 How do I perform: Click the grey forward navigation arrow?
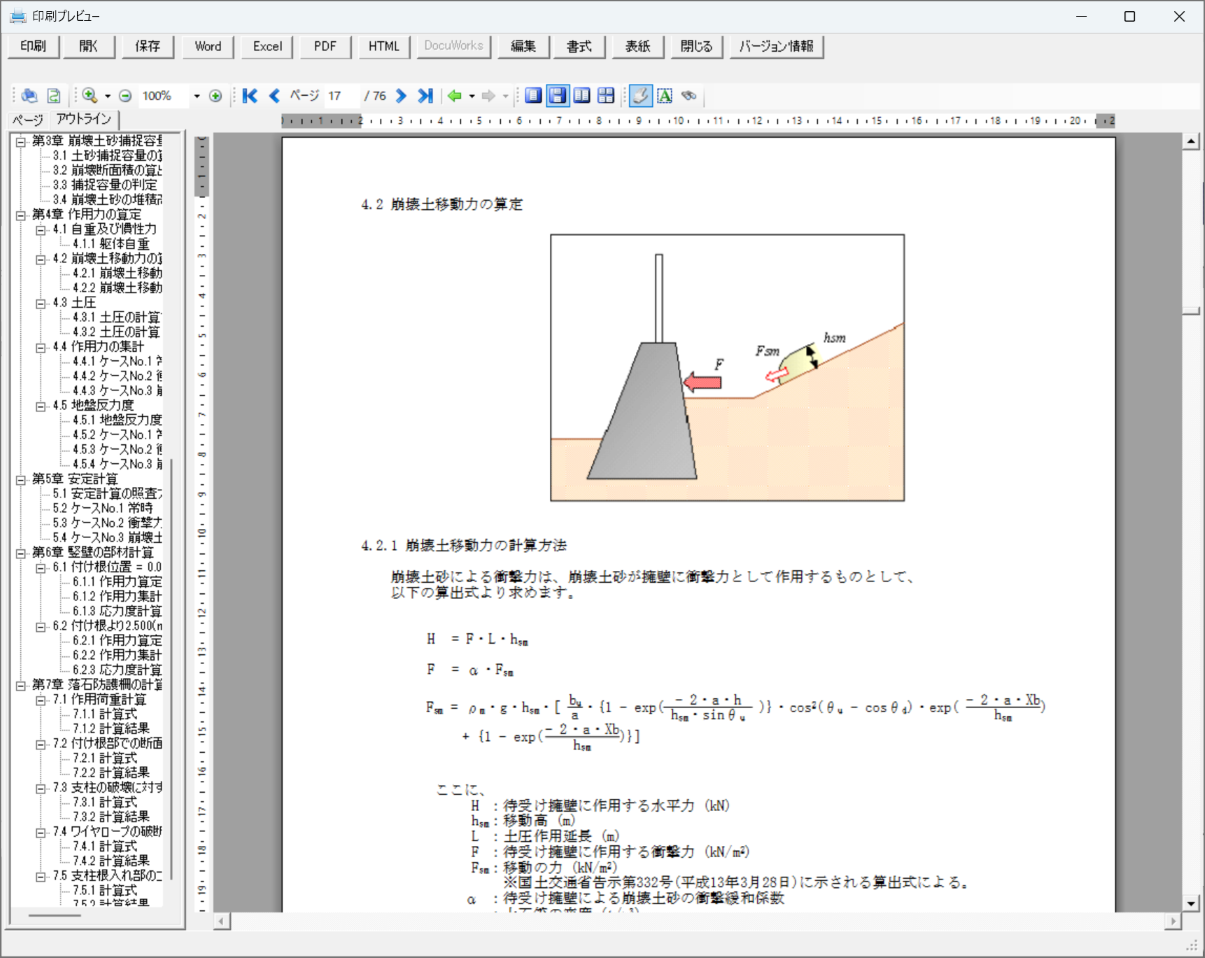click(x=489, y=96)
